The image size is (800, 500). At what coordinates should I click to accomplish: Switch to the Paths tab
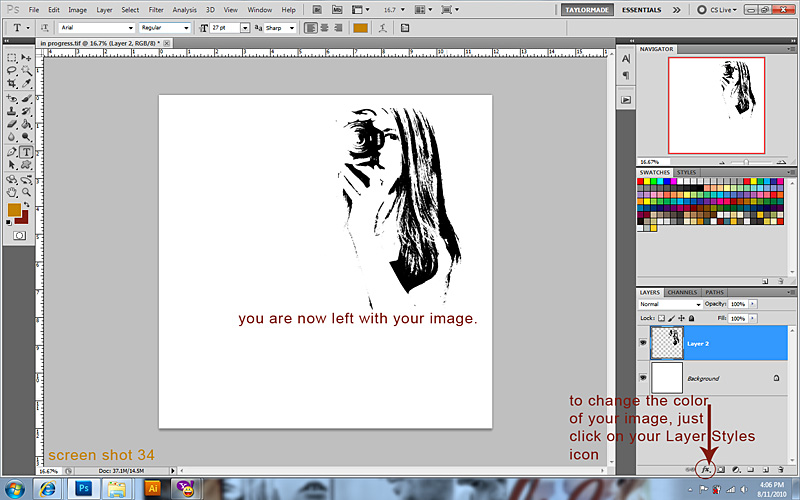click(x=714, y=292)
